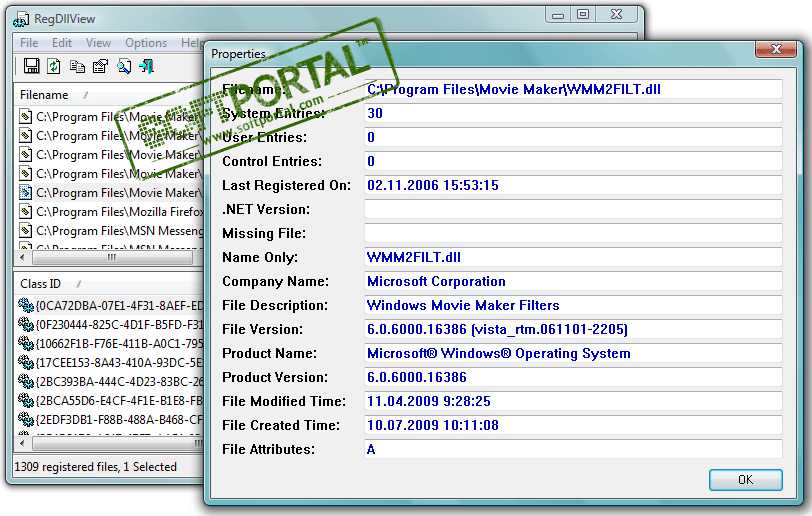Select class ID {10662F1B-F76E-411B-A0C1 row
This screenshot has height=516, width=812.
coord(111,343)
